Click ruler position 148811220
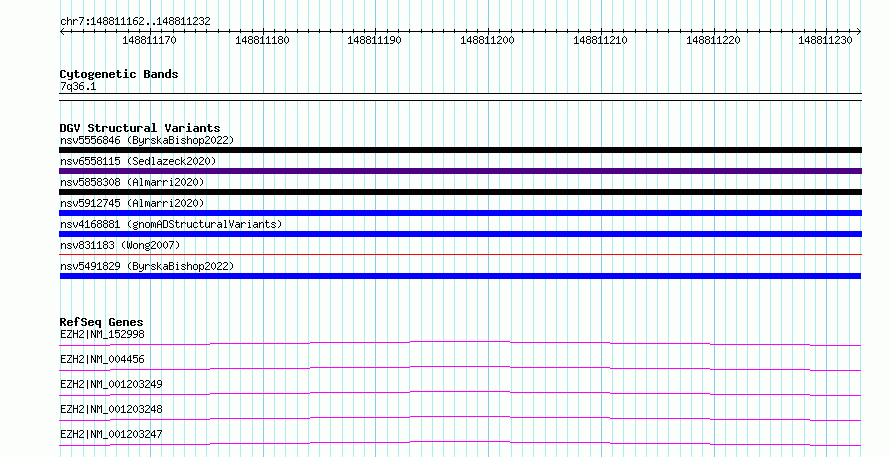 point(713,40)
